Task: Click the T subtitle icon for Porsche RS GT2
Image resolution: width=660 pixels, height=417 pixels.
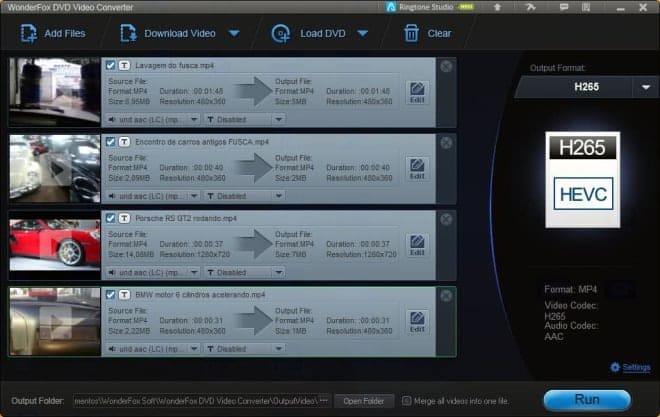Action: tap(124, 218)
